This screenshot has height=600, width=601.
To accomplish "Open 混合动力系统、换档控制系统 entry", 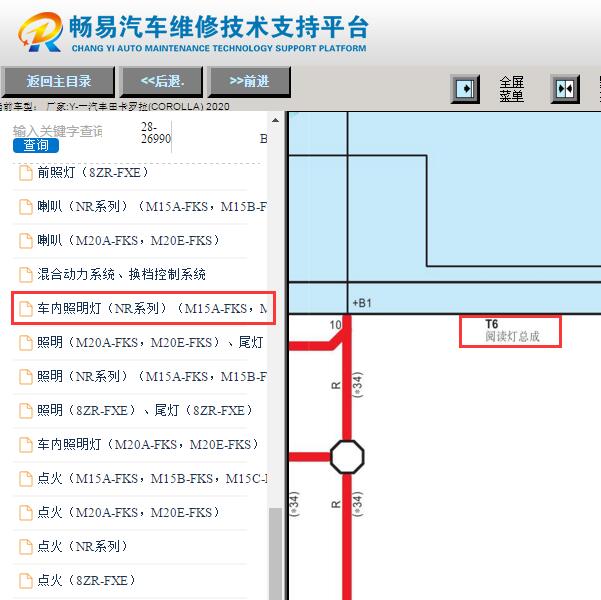I will tap(122, 275).
